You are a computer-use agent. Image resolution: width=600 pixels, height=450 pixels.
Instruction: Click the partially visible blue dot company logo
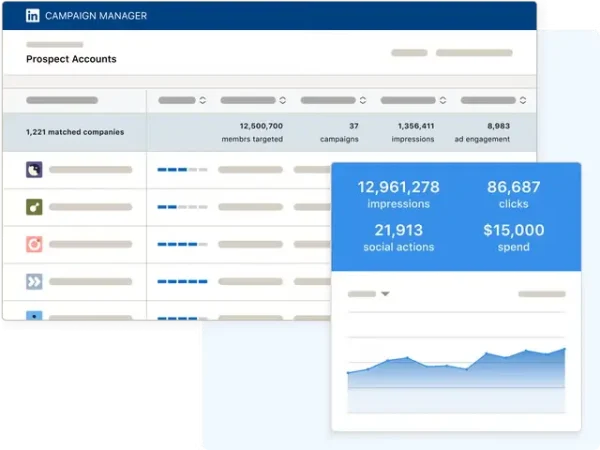pyautogui.click(x=34, y=316)
